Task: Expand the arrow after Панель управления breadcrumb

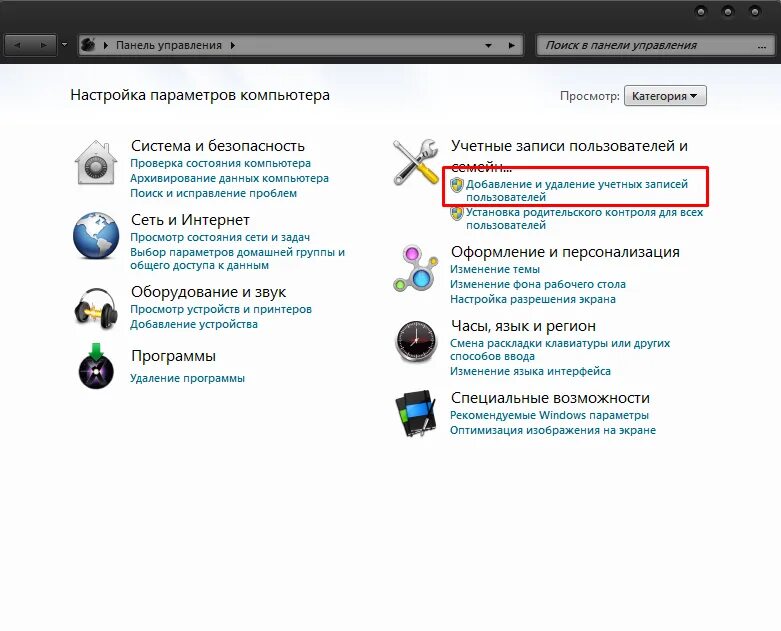Action: [233, 45]
